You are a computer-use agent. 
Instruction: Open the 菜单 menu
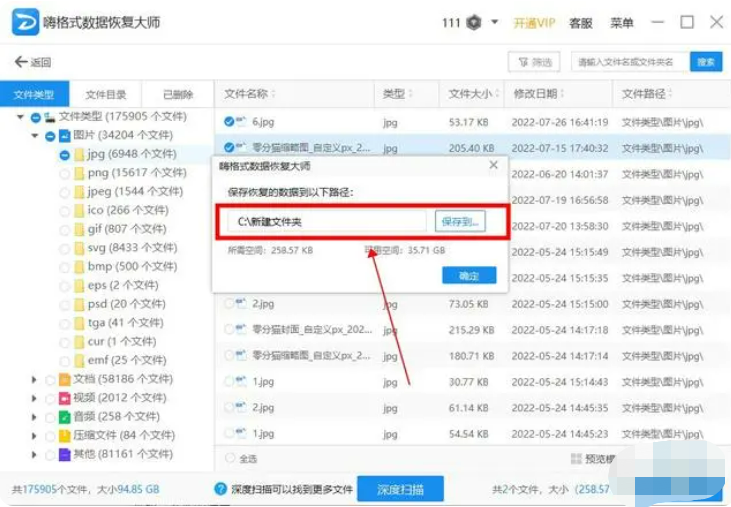[621, 22]
